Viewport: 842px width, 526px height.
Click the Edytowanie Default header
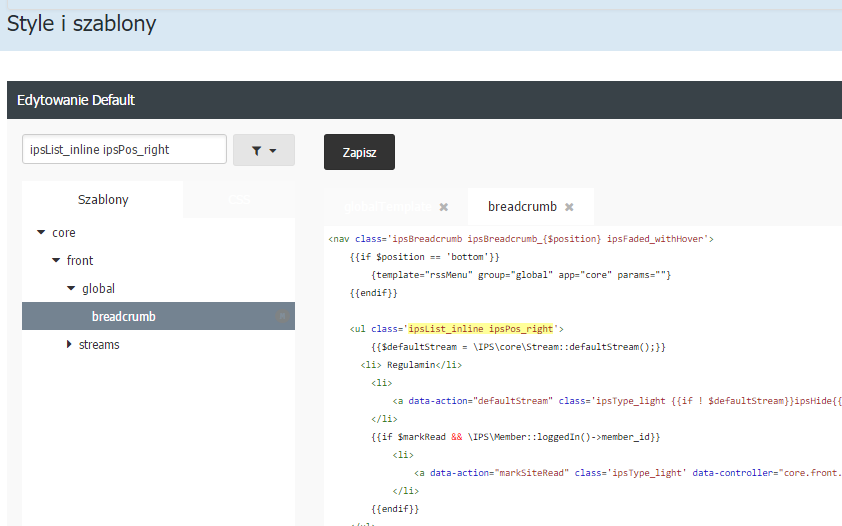pos(76,100)
